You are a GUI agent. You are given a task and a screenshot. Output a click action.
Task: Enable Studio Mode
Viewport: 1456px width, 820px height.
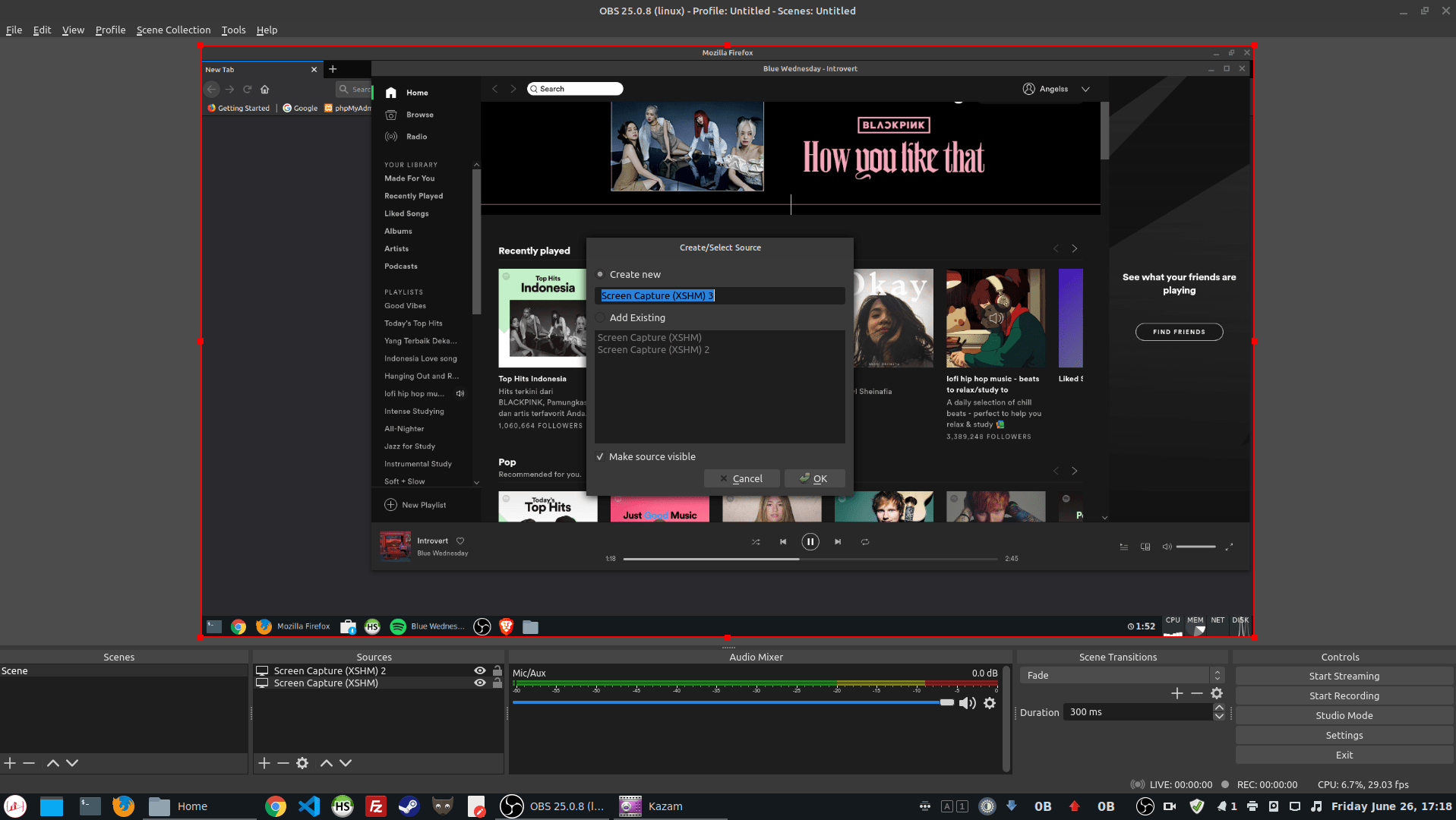1344,716
